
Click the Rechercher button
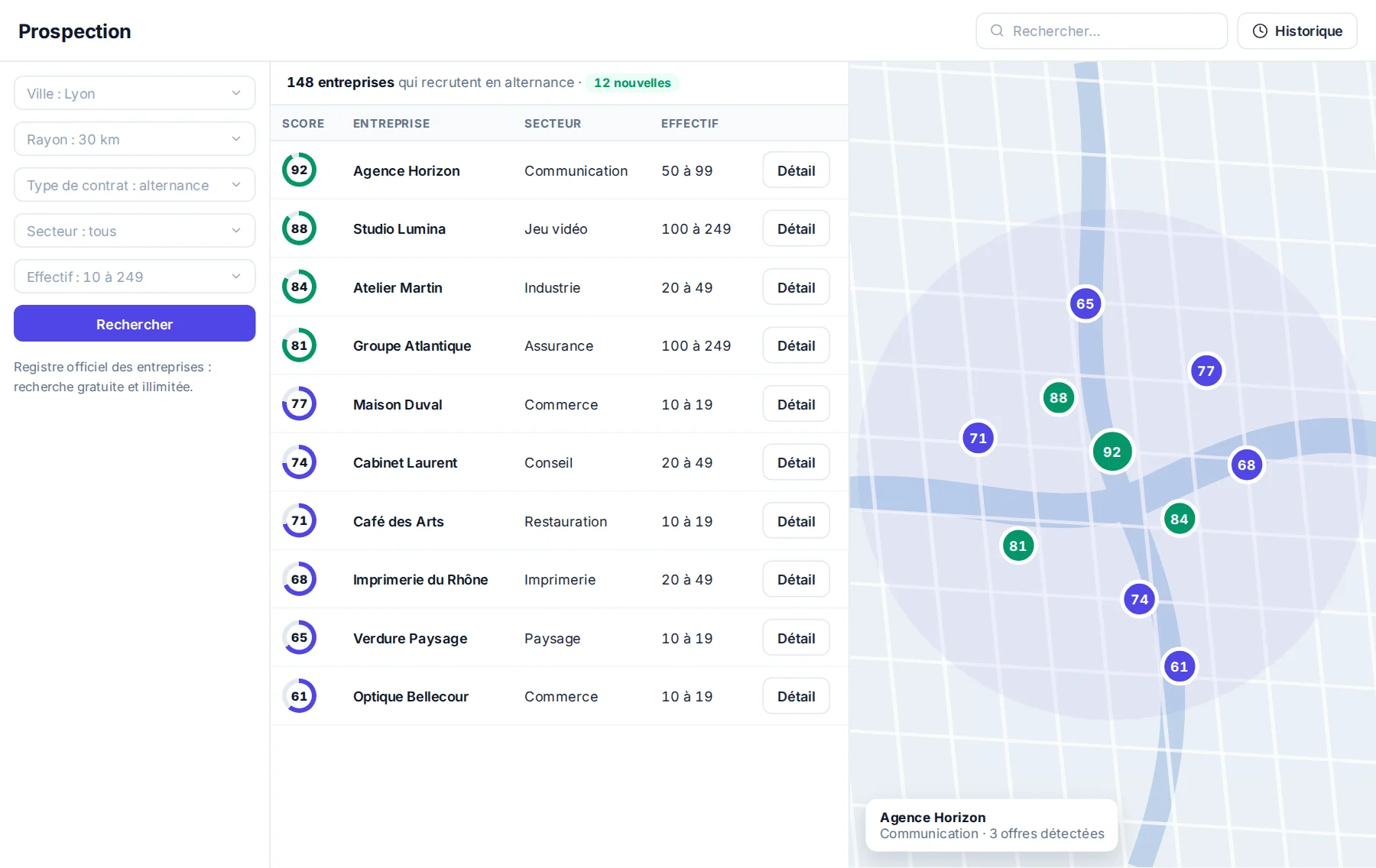[x=135, y=323]
